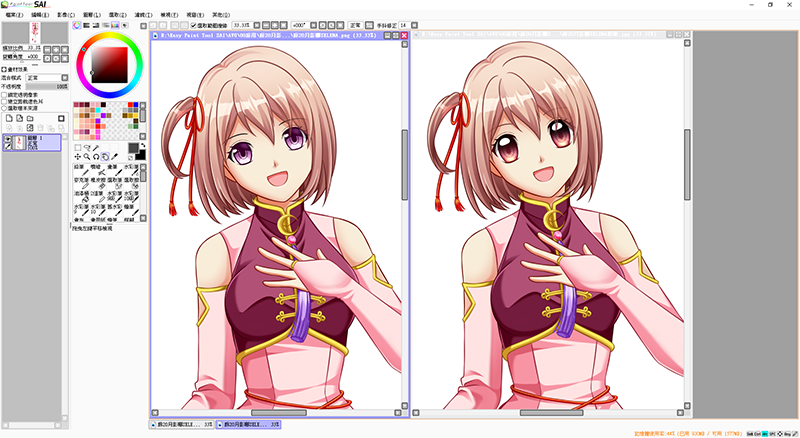This screenshot has height=438, width=800.
Task: Select the eyedropper color picker tool
Action: [x=114, y=157]
